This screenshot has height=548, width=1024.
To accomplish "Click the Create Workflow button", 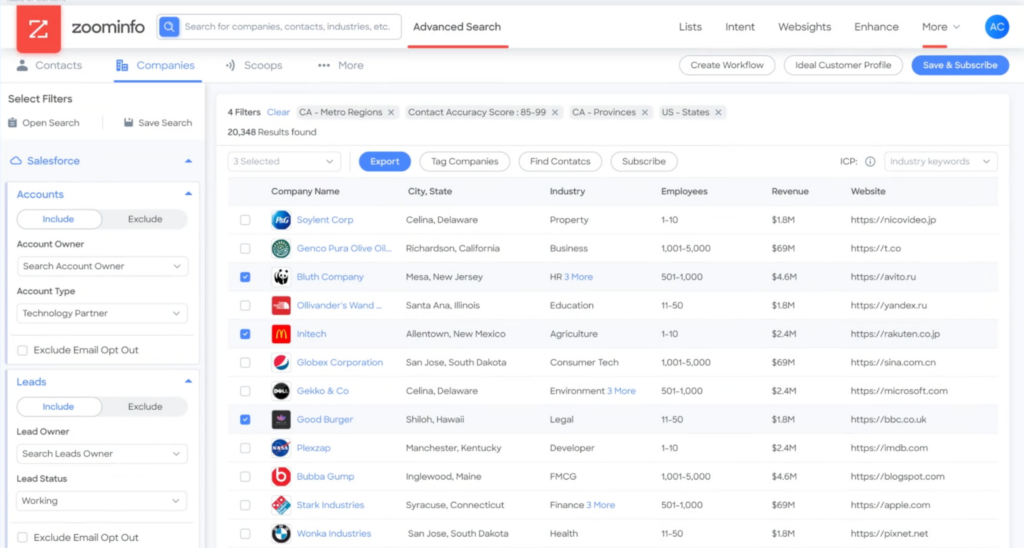I will click(x=727, y=65).
